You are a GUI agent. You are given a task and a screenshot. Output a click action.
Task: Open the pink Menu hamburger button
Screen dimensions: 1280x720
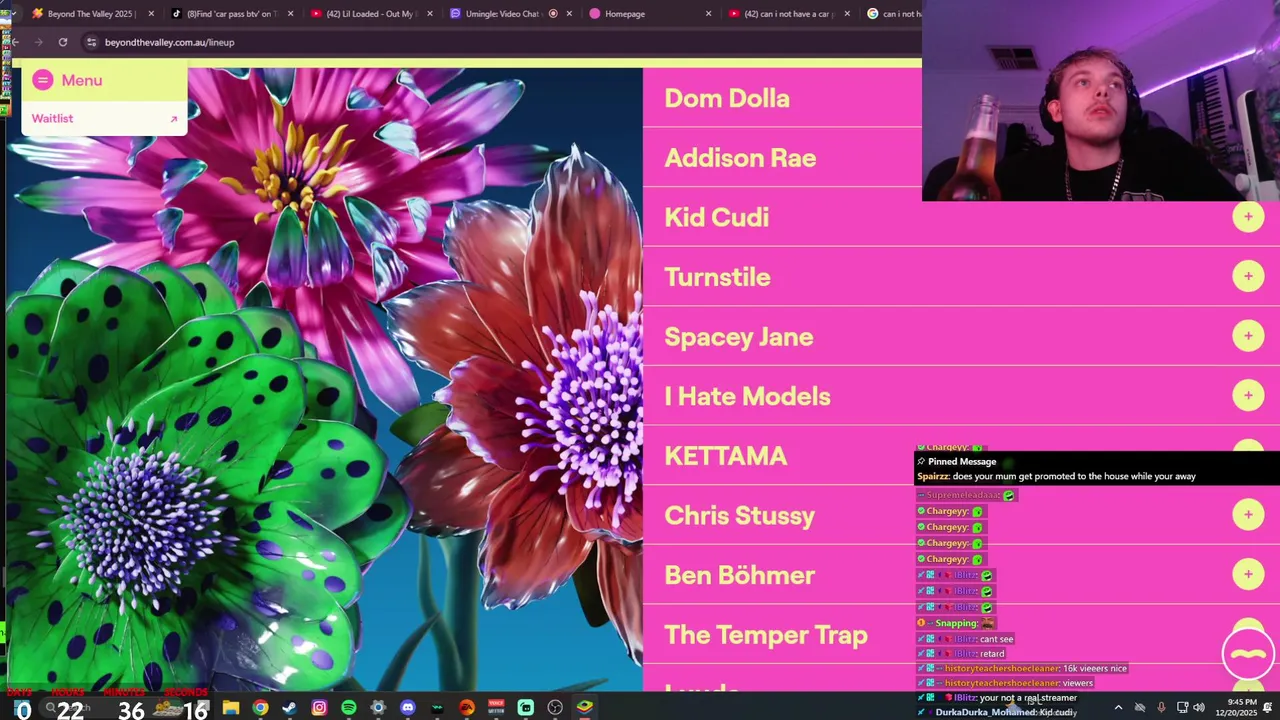(42, 80)
